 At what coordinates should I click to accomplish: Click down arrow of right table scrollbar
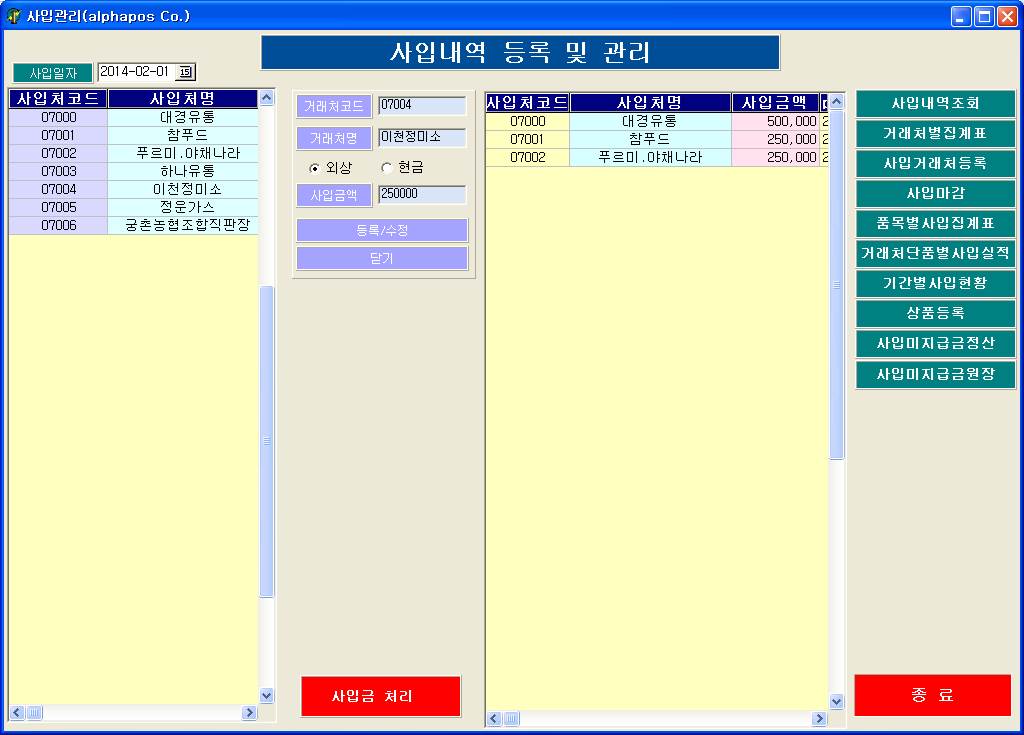[x=837, y=702]
